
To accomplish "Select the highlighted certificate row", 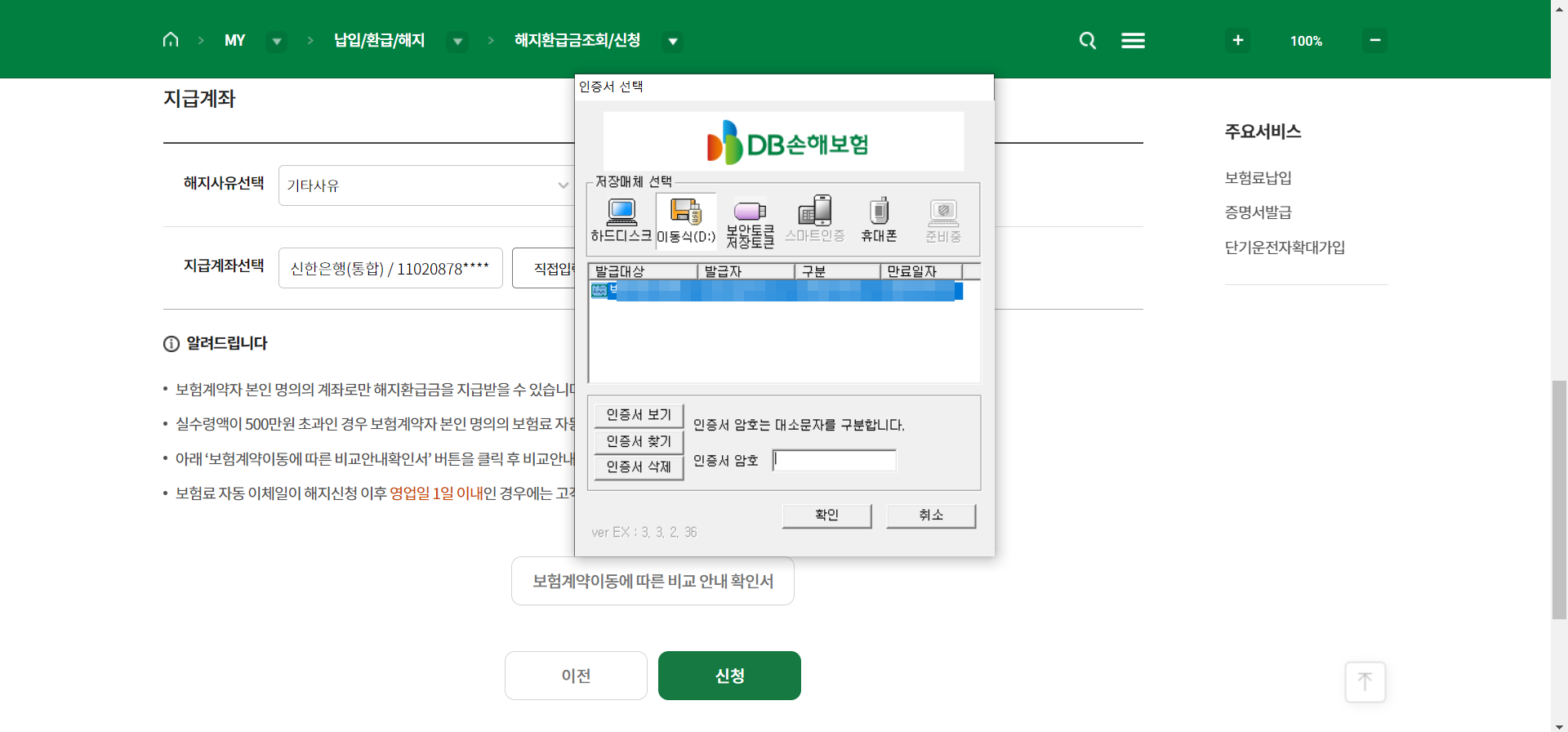I will 777,291.
